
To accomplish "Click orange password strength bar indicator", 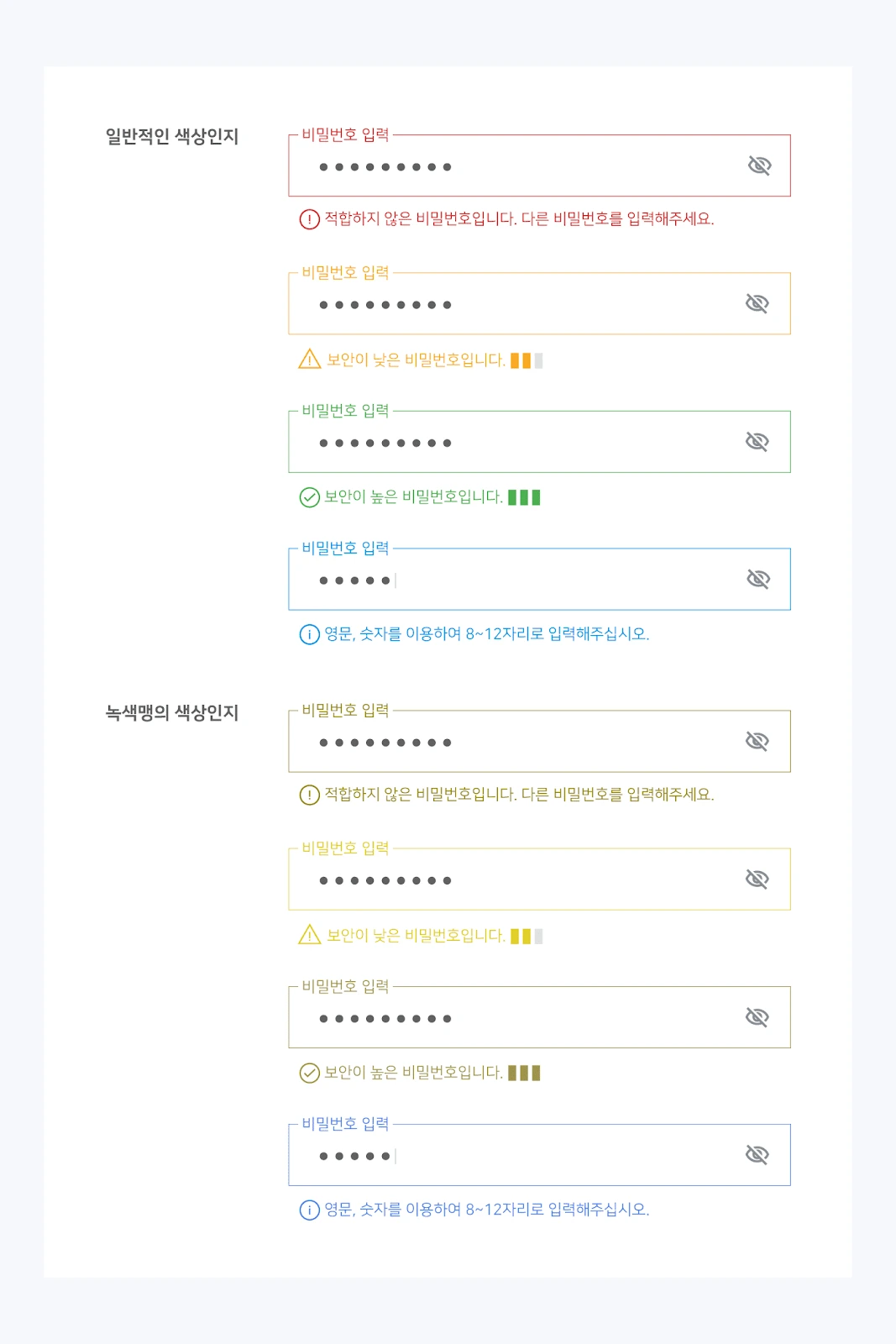I will tap(527, 360).
